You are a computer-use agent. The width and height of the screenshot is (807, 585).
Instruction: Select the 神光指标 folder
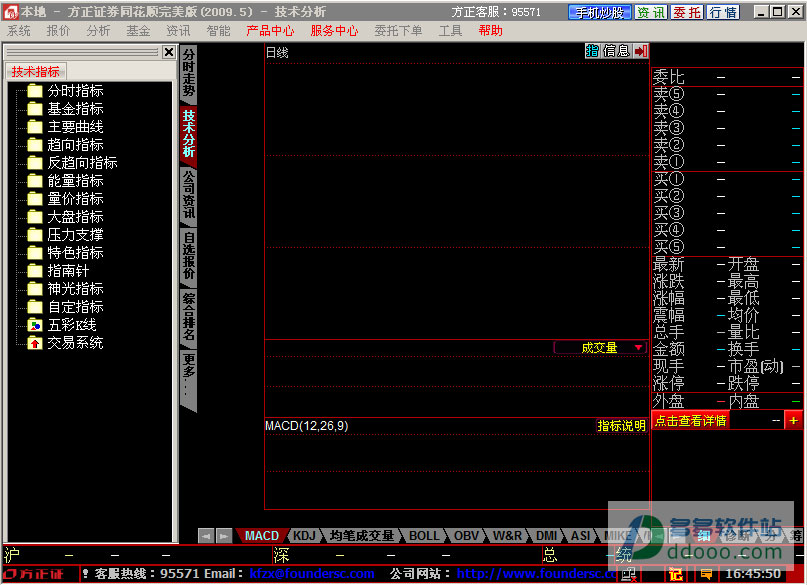(65, 289)
